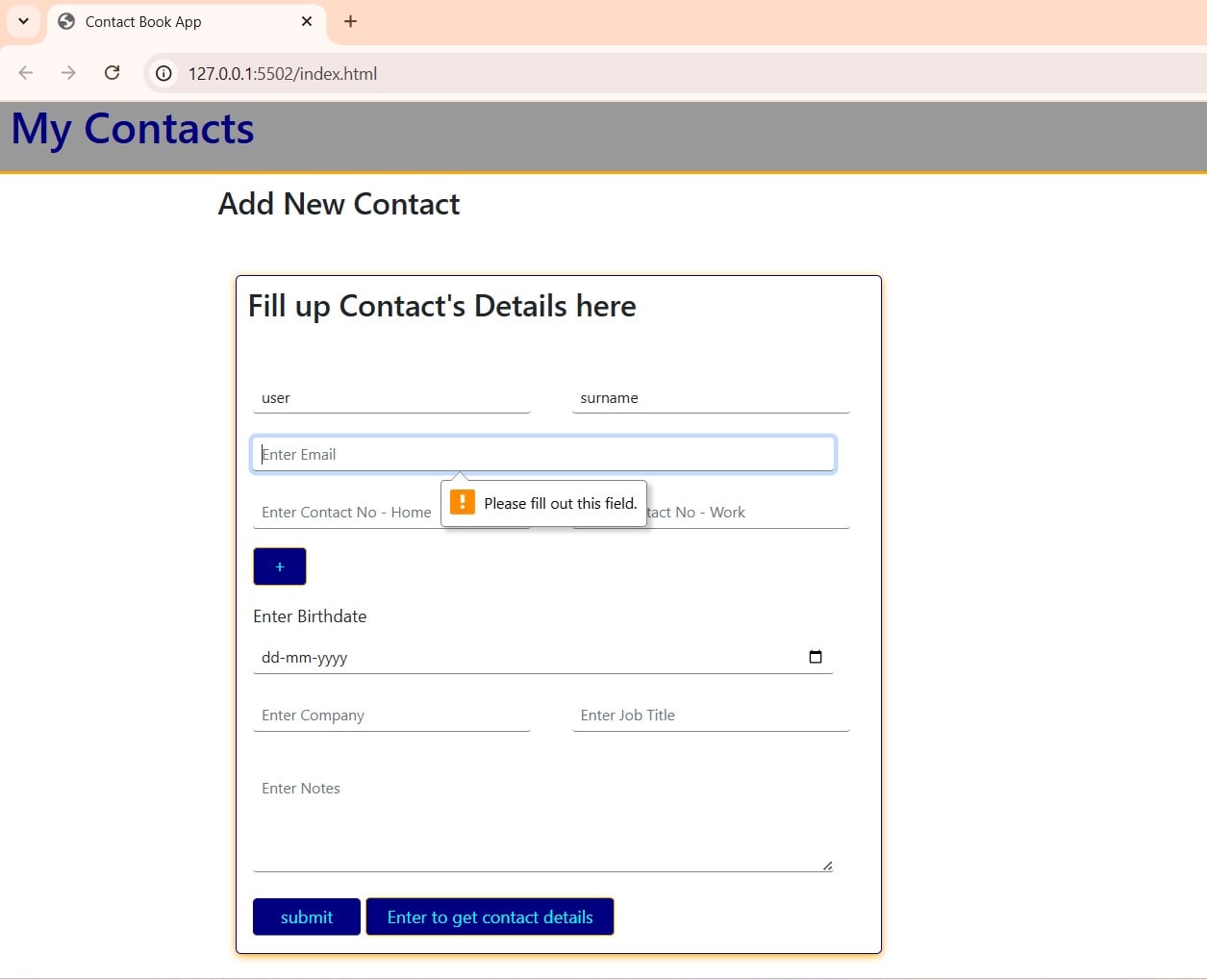Select the Contact Book App tab
Screen dimensions: 1207x980
(x=173, y=21)
